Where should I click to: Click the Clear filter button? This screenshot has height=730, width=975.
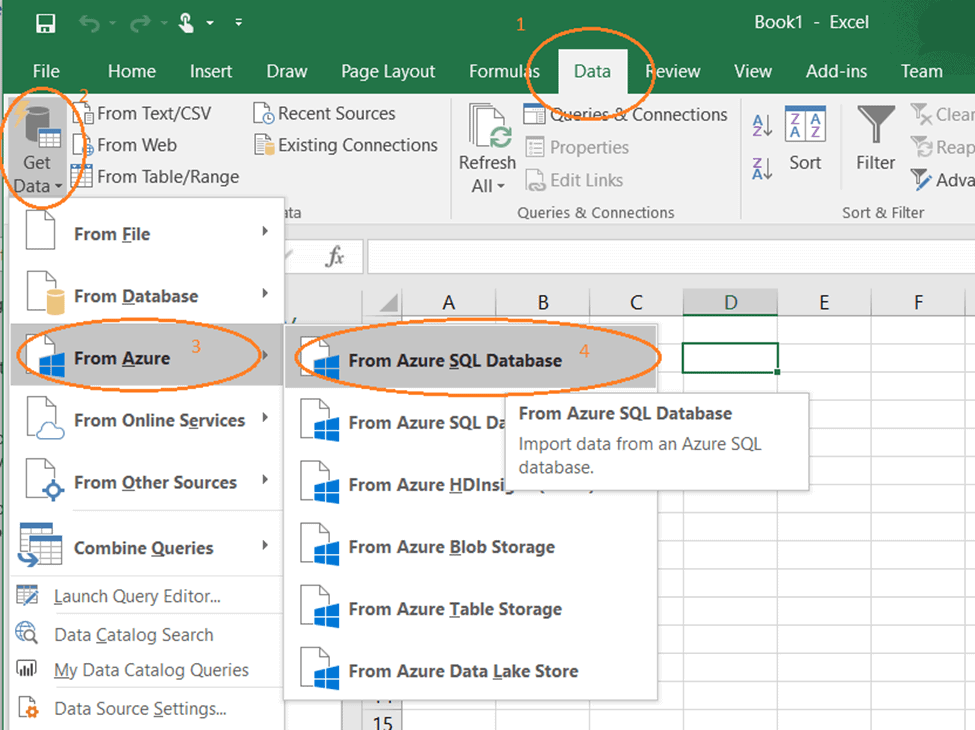point(942,114)
